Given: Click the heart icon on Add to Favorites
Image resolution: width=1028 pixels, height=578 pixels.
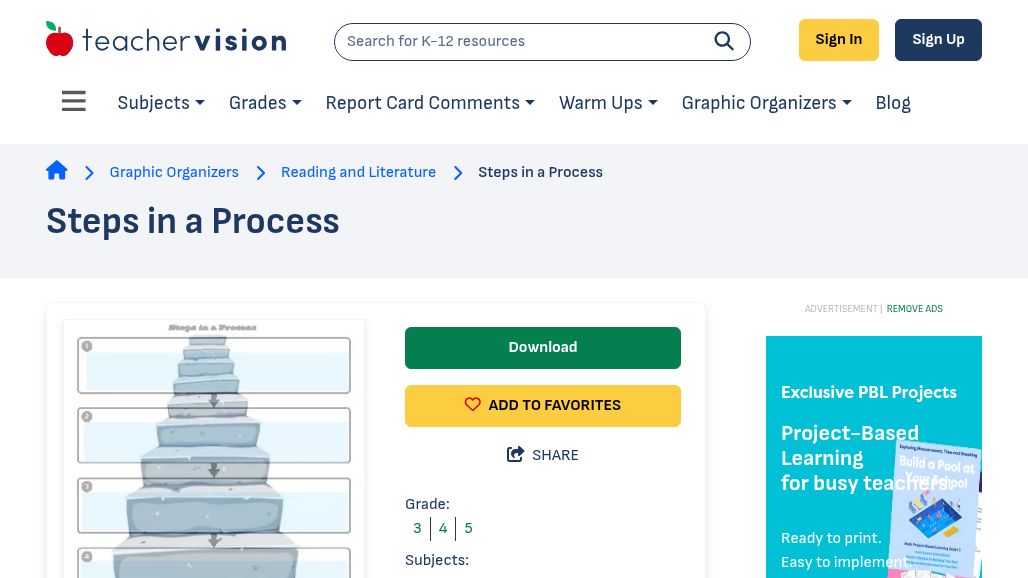Looking at the screenshot, I should coord(473,405).
